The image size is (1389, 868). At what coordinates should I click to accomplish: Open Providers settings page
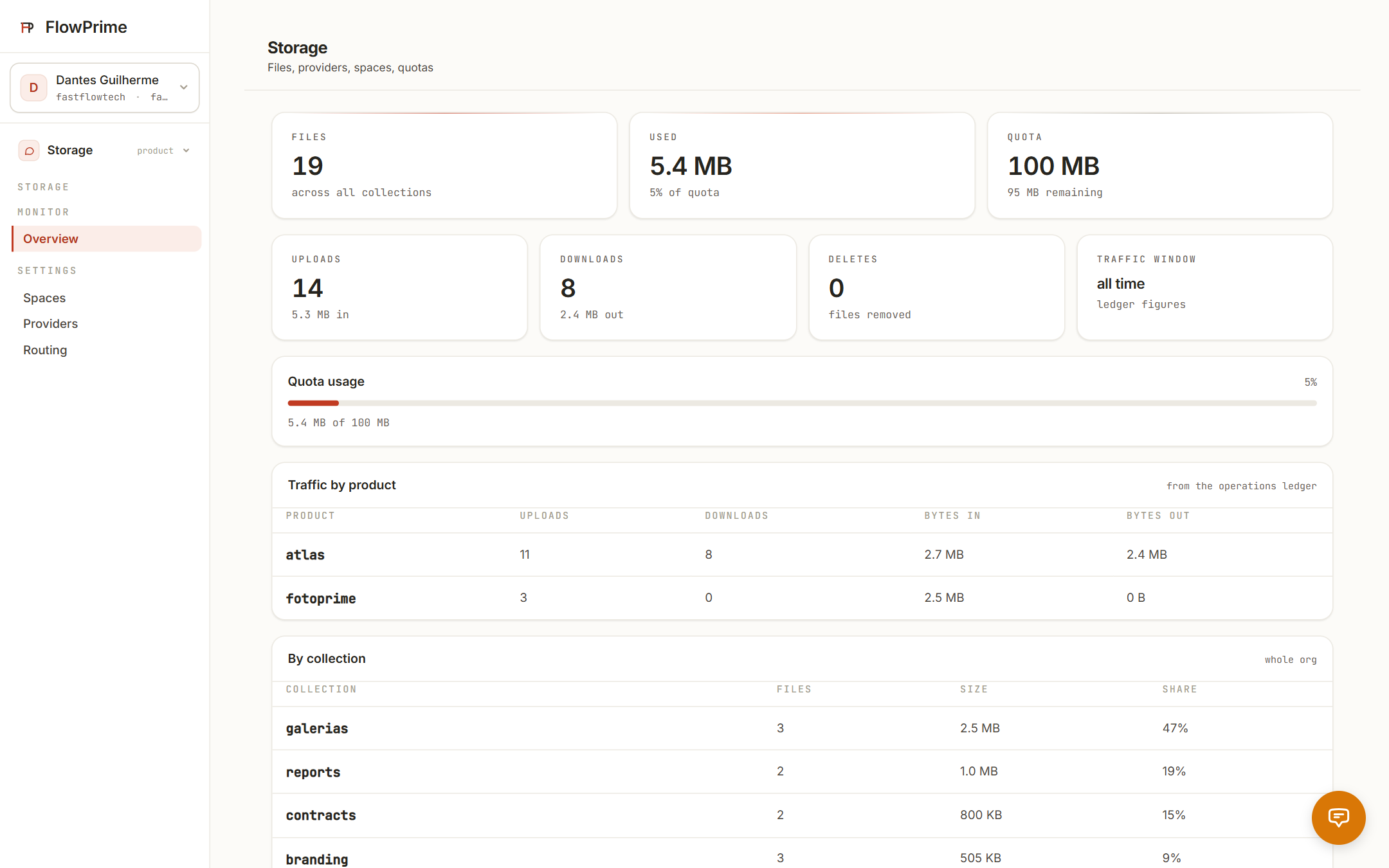pos(50,323)
